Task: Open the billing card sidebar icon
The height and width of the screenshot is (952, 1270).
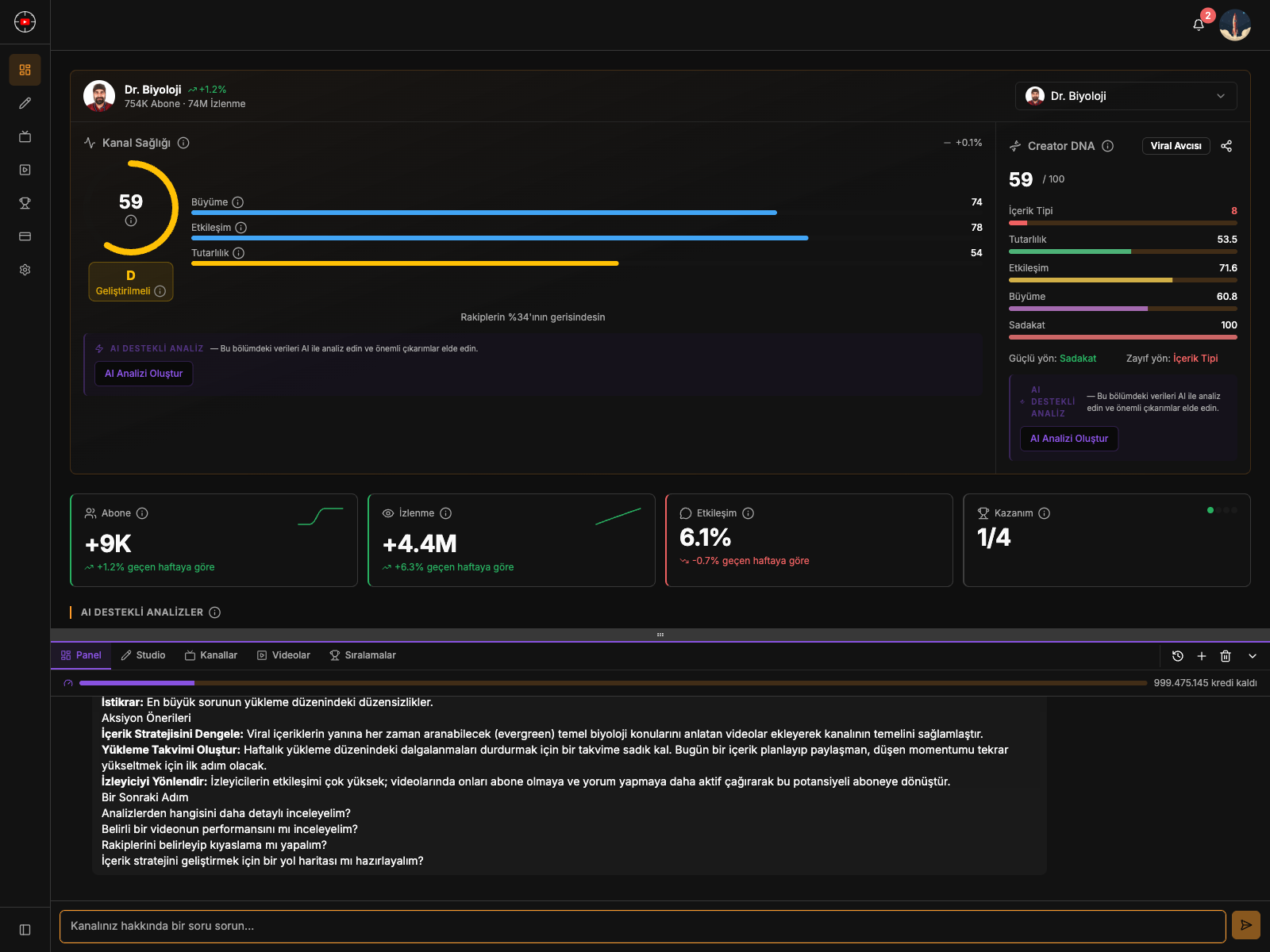Action: (25, 236)
